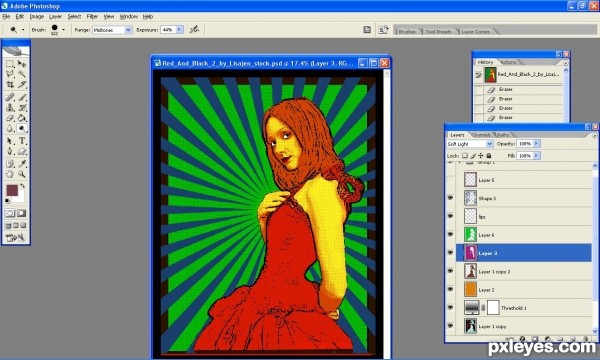600x360 pixels.
Task: Select the Pen tool
Action: (10, 151)
